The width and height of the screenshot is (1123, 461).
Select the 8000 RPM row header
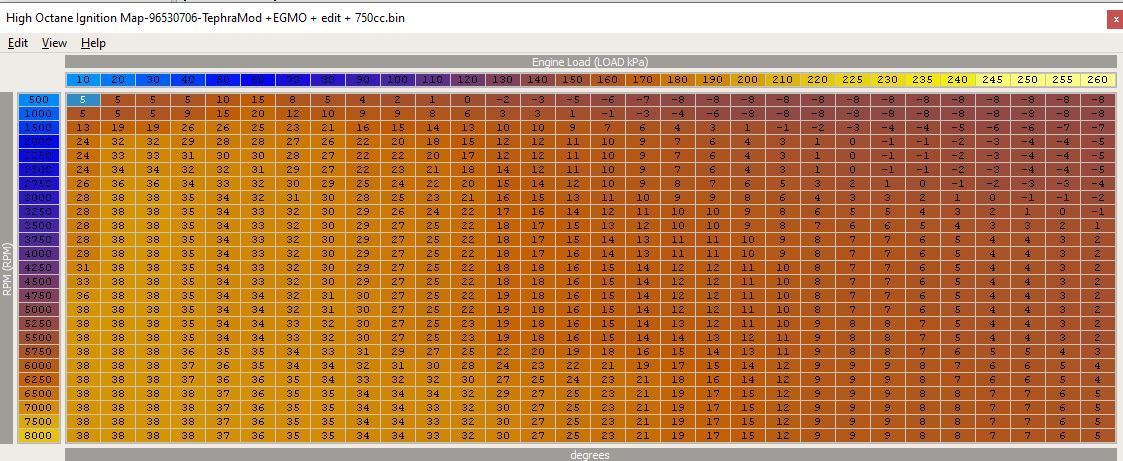click(38, 436)
